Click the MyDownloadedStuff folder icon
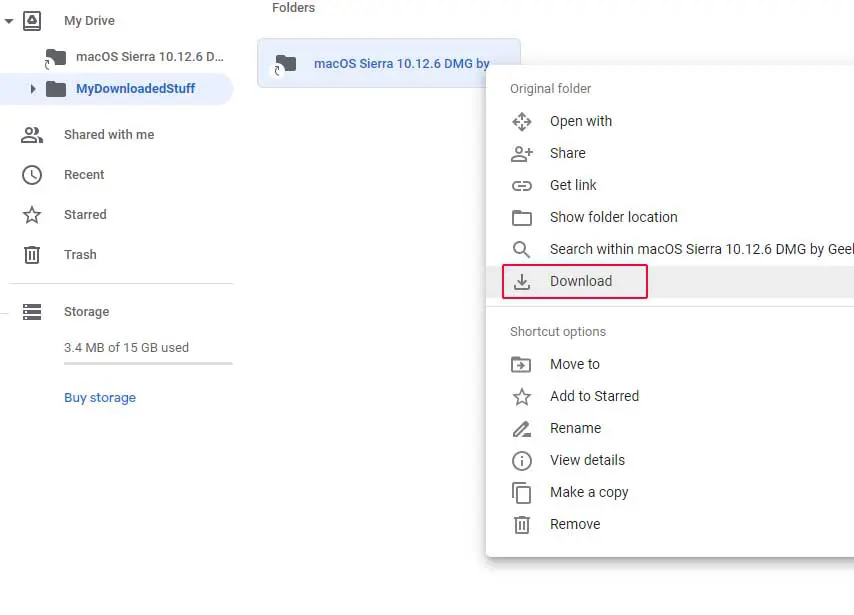854x615 pixels. [56, 89]
